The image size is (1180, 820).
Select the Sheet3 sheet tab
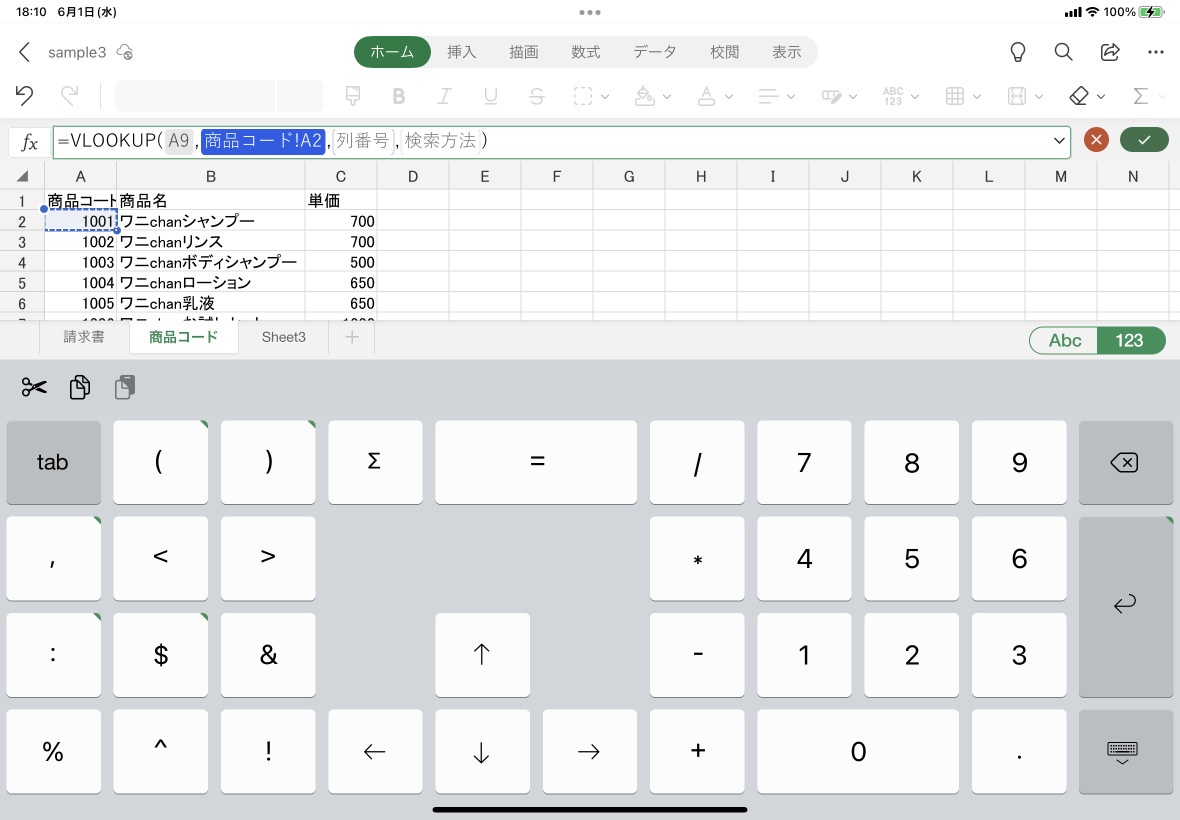click(x=284, y=337)
